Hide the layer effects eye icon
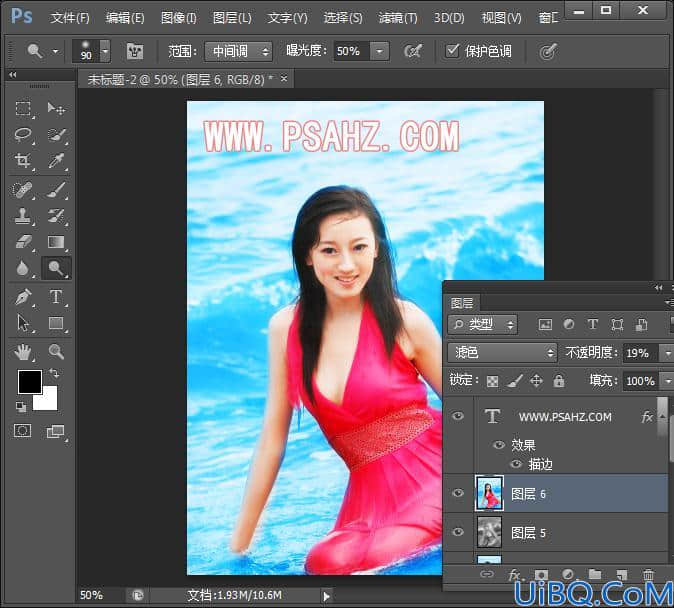This screenshot has width=674, height=608. 499,445
